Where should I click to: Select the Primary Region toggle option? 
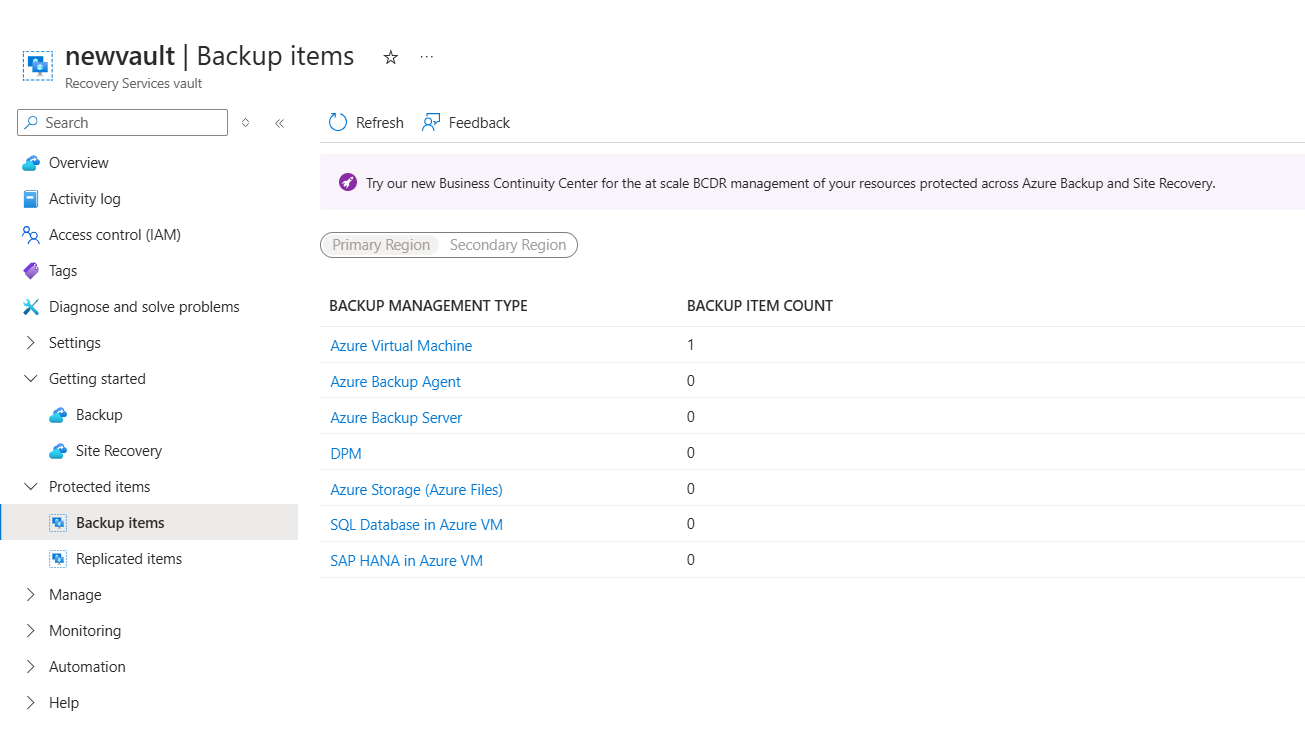(381, 245)
